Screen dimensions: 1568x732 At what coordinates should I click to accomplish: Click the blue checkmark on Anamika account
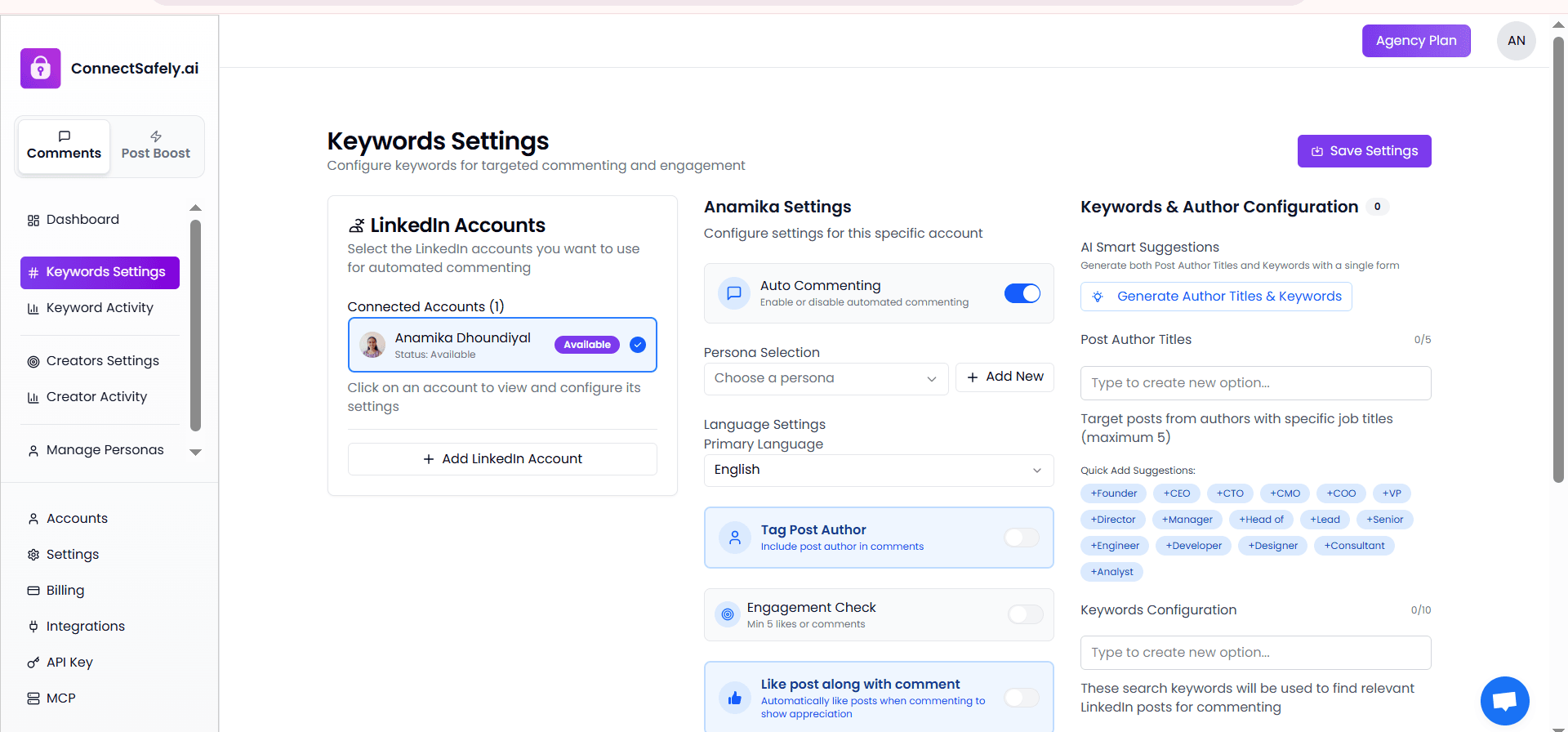(638, 345)
